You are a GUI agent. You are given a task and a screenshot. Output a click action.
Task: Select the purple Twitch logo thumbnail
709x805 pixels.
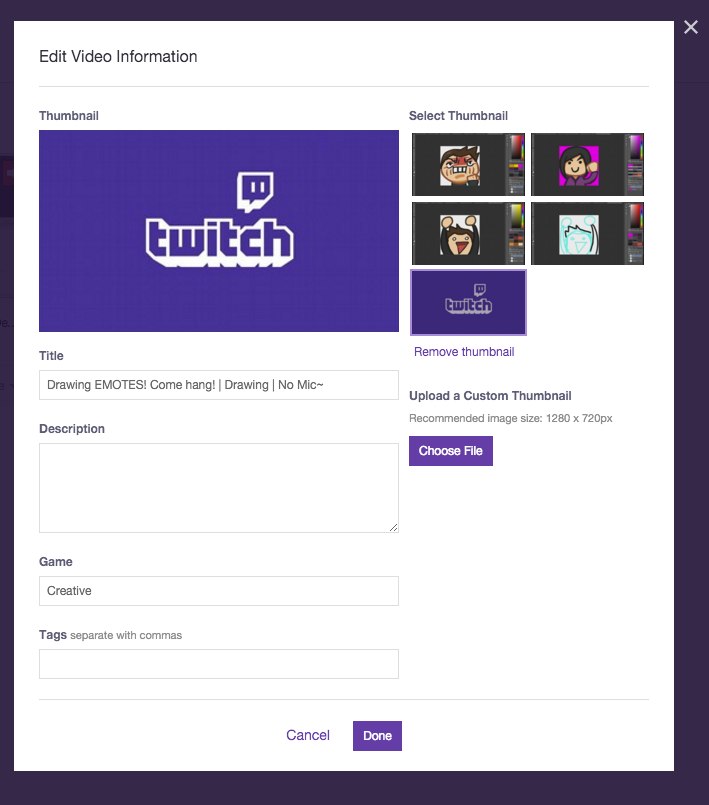(x=468, y=302)
